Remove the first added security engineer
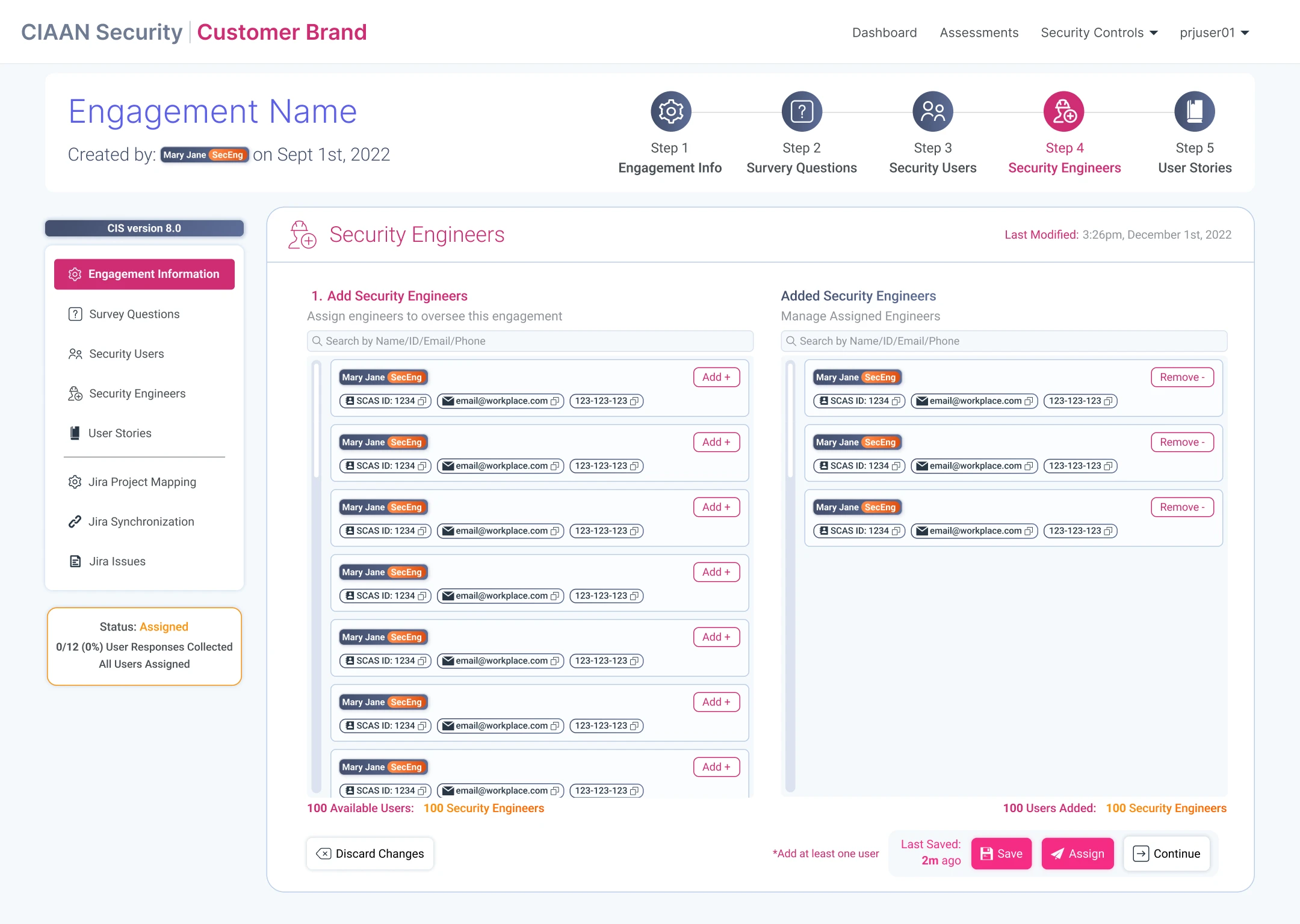Screen dimensions: 1300x924 1182,377
